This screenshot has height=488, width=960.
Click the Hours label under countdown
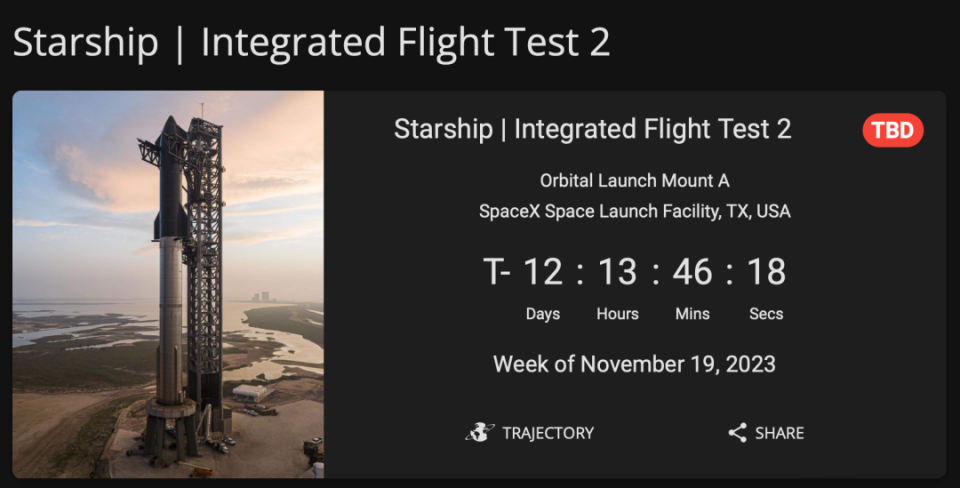[x=617, y=314]
